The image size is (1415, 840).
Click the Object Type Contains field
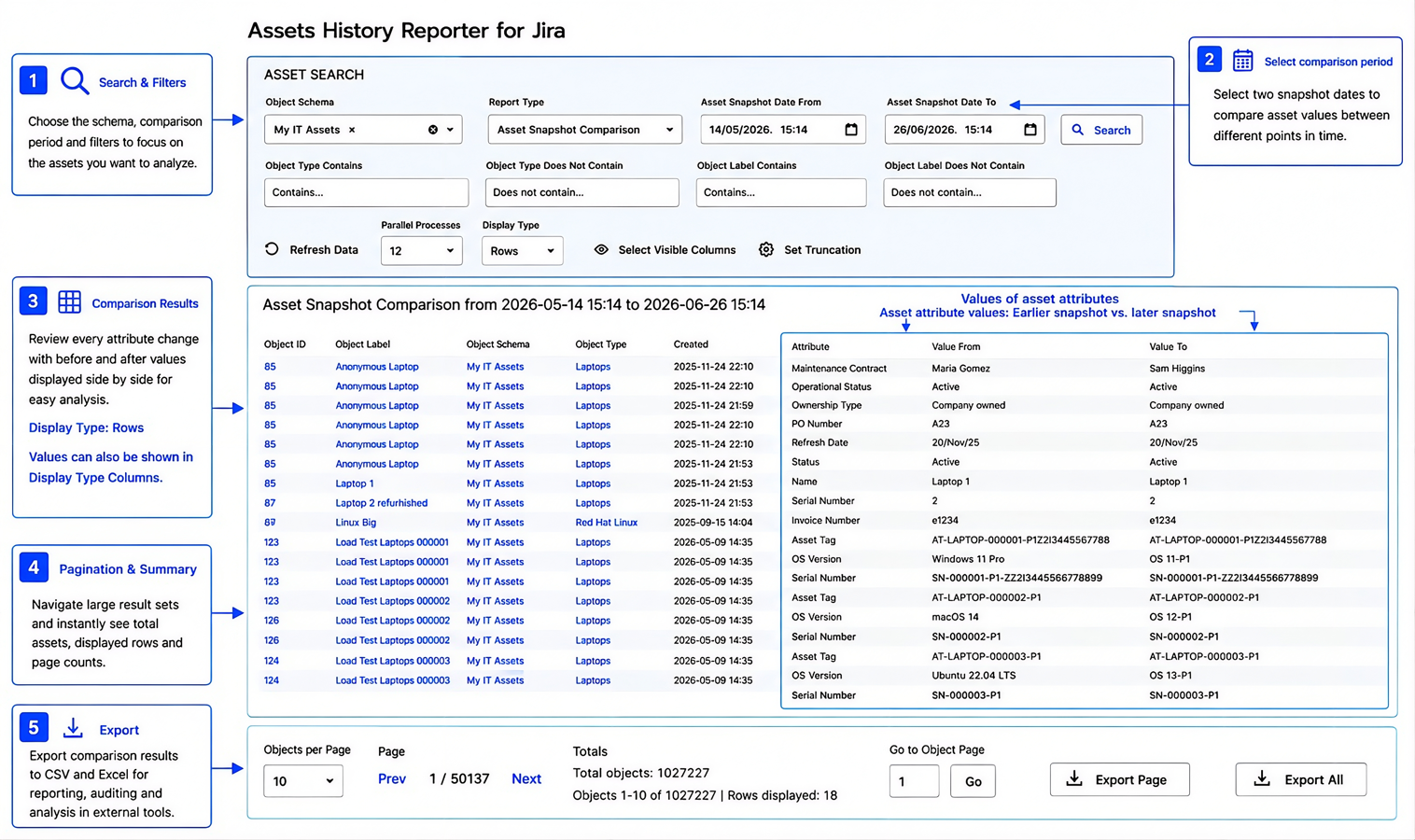pyautogui.click(x=366, y=192)
